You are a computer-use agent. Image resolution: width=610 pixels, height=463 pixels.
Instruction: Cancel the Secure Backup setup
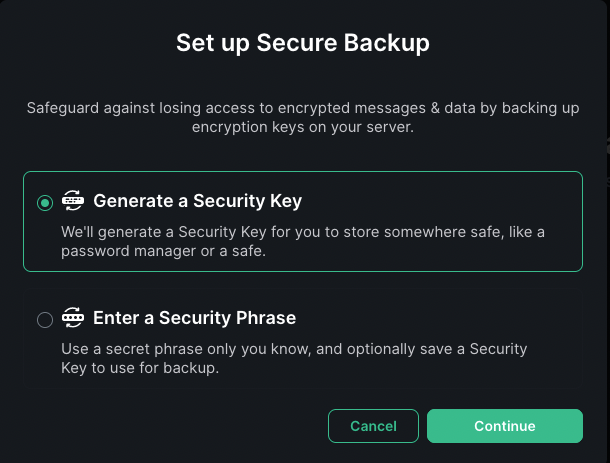[373, 426]
